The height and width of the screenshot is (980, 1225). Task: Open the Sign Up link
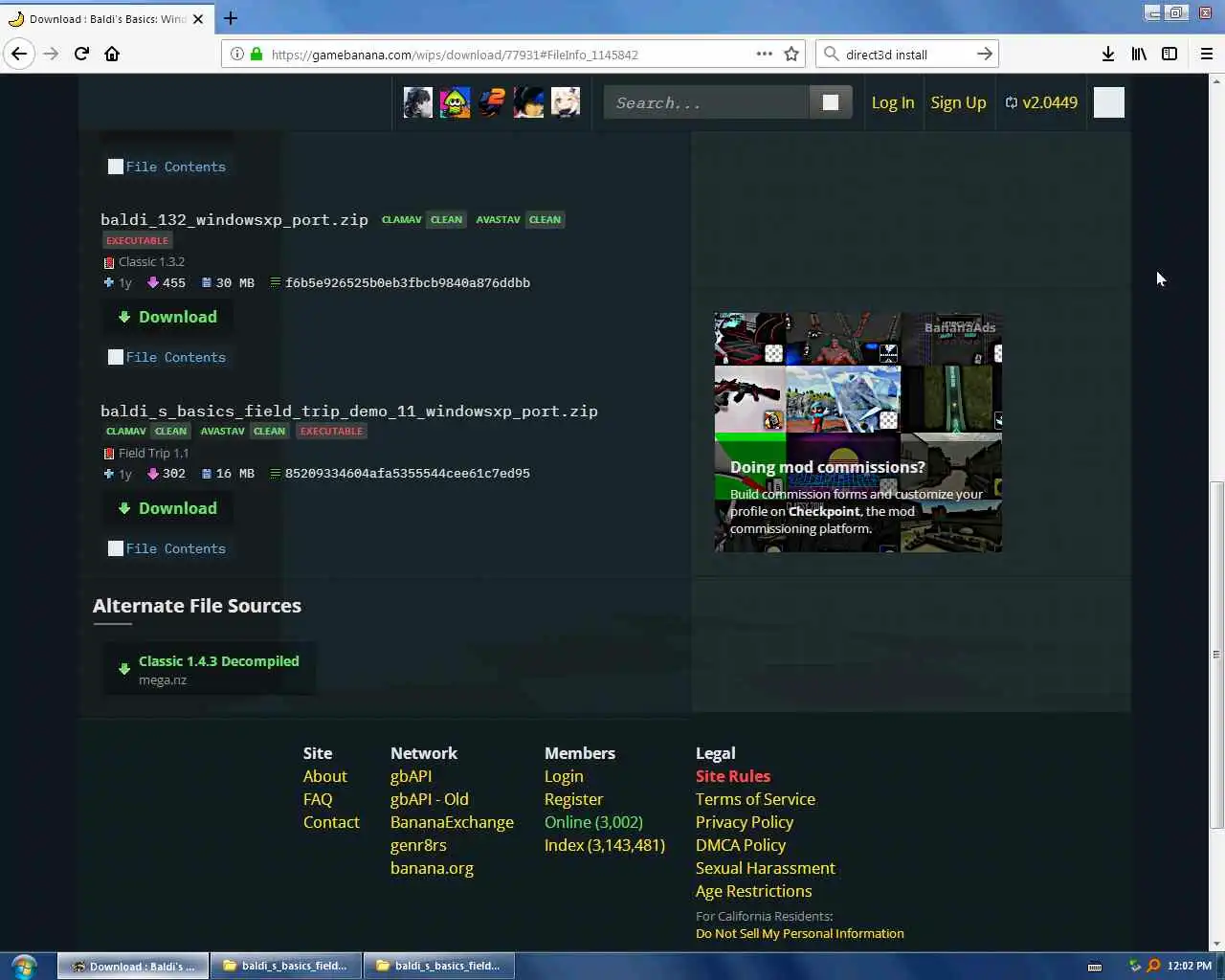(x=958, y=102)
